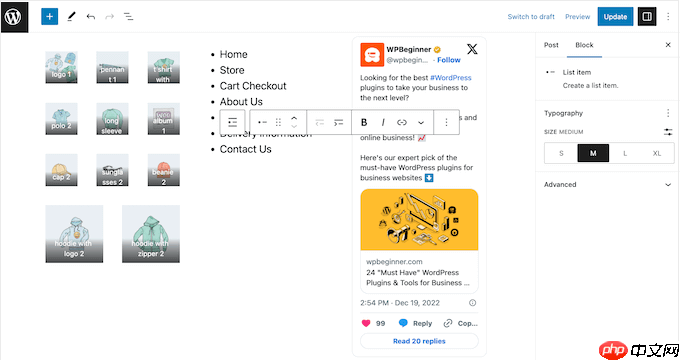Insert a link from the block toolbar

[x=402, y=122]
